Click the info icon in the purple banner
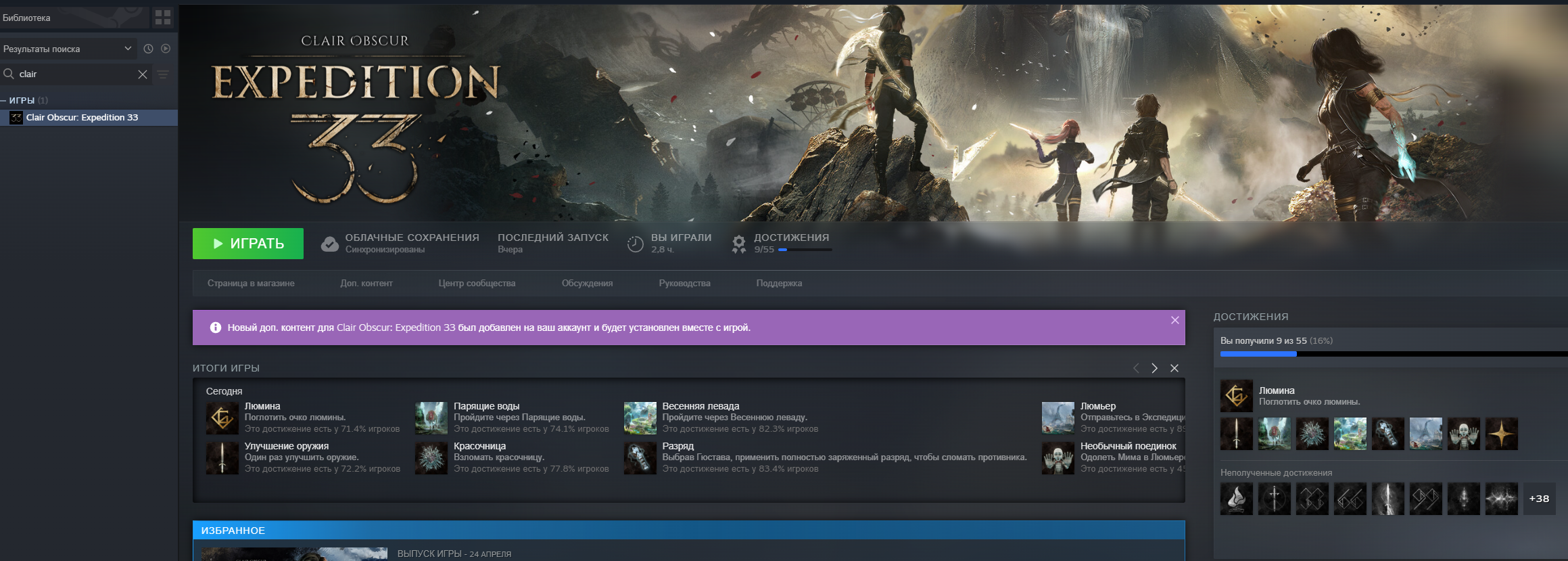Screen dimensions: 1568x561 216,328
